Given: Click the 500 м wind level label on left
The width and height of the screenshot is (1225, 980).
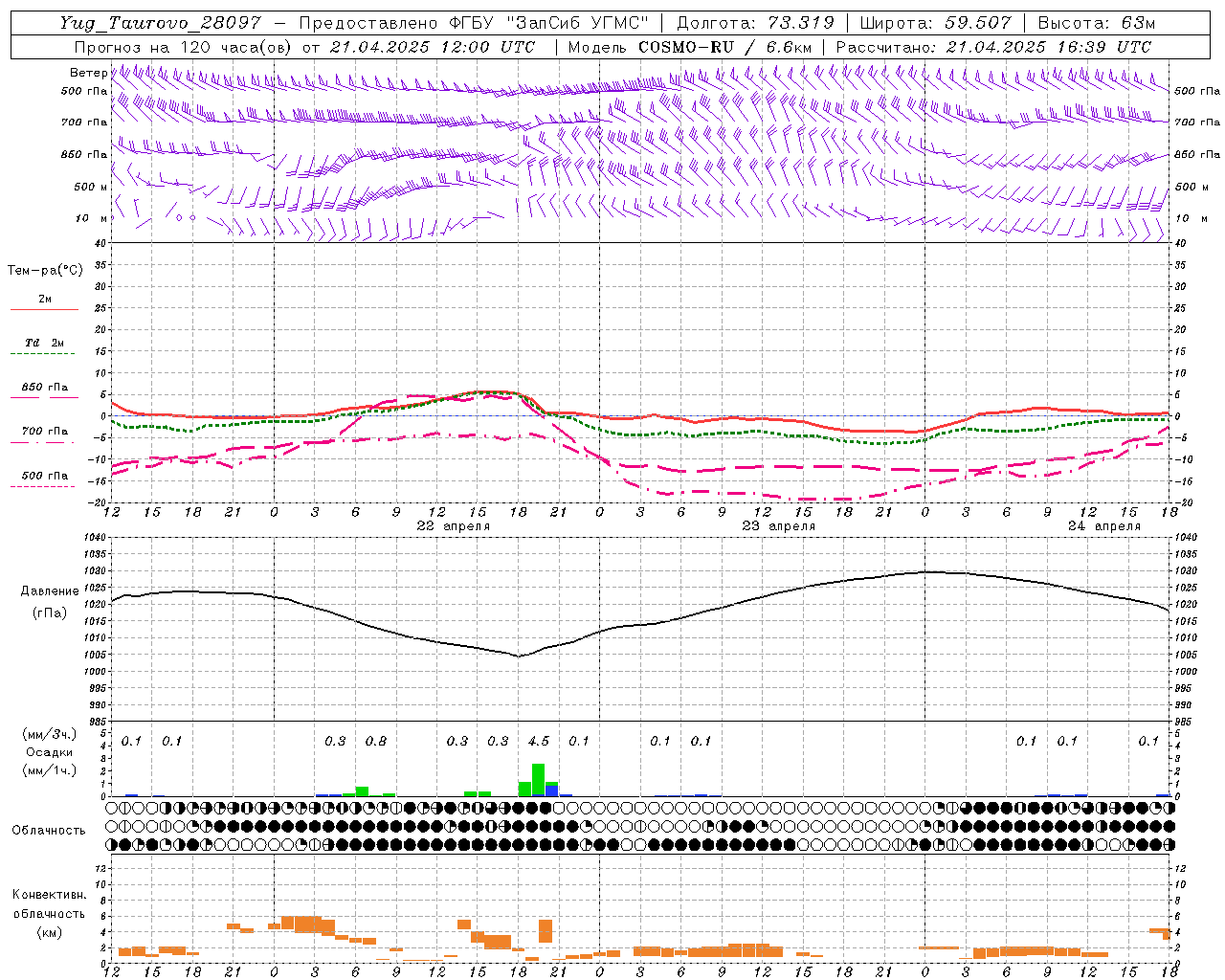Looking at the screenshot, I should pyautogui.click(x=91, y=187).
